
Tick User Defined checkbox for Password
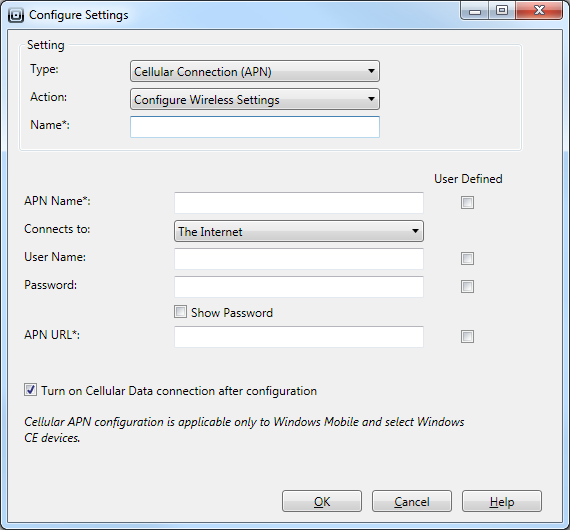(467, 286)
